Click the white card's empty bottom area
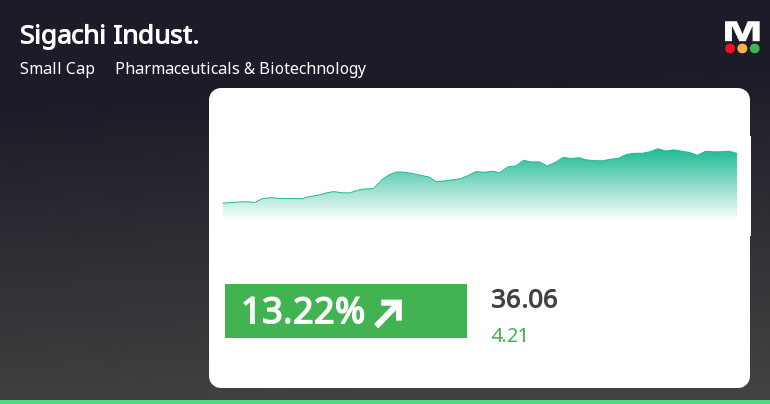The image size is (770, 404). point(479,366)
